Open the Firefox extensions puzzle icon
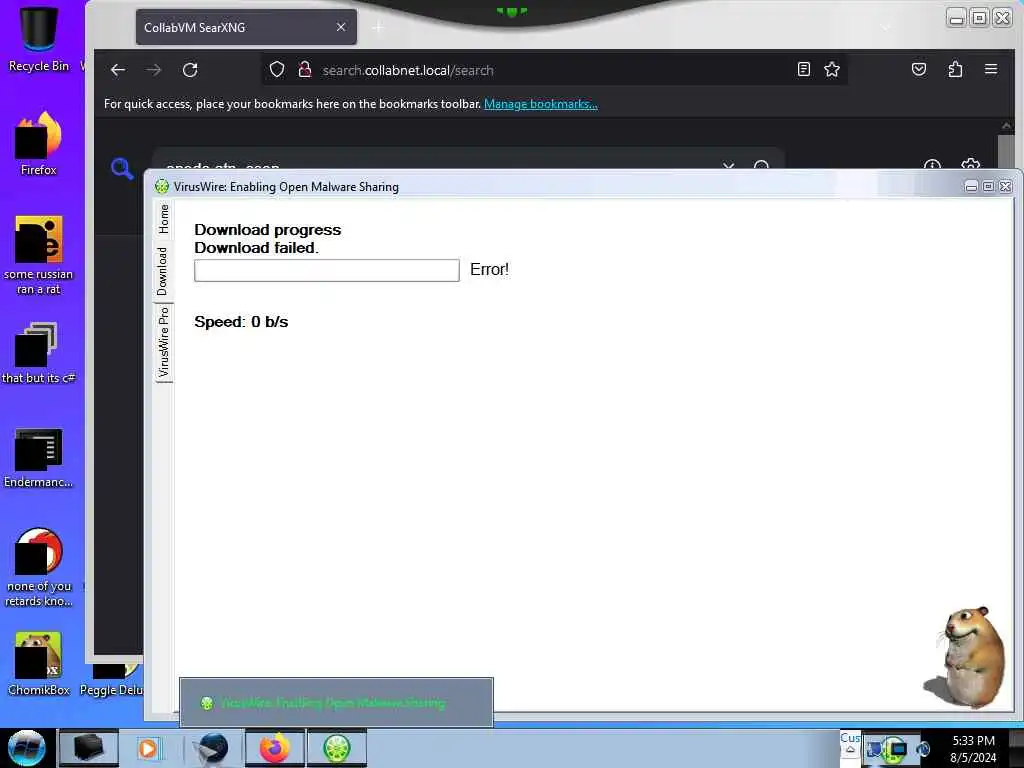The image size is (1024, 768). point(955,69)
